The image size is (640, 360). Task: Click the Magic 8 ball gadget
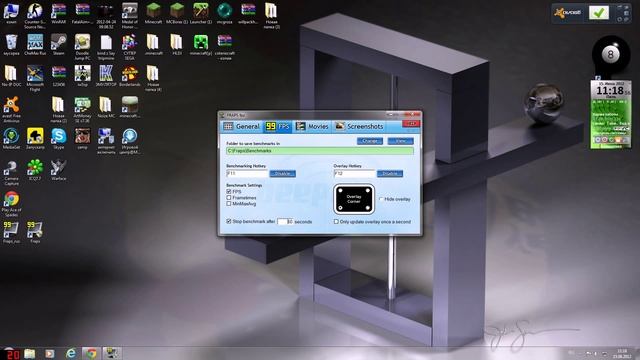(x=611, y=54)
